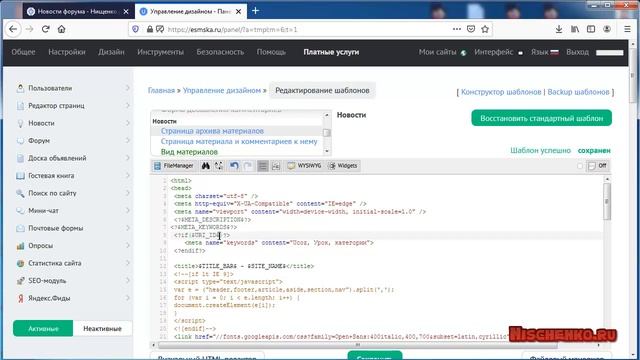640x360 pixels.
Task: Show site security lock info
Action: [150, 29]
